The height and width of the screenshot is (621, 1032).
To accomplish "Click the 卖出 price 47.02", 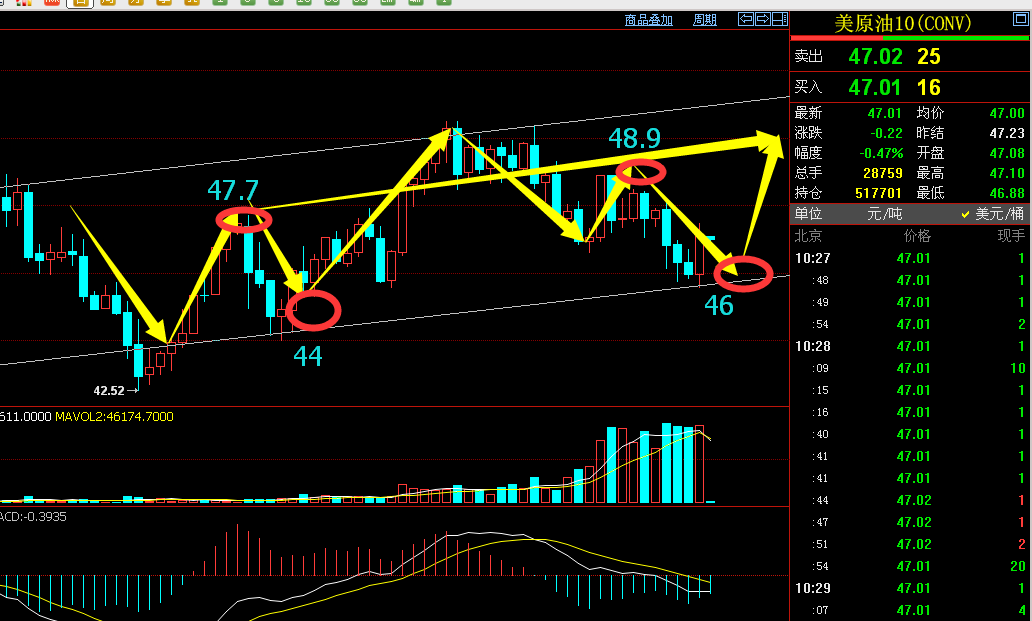I will click(x=875, y=57).
